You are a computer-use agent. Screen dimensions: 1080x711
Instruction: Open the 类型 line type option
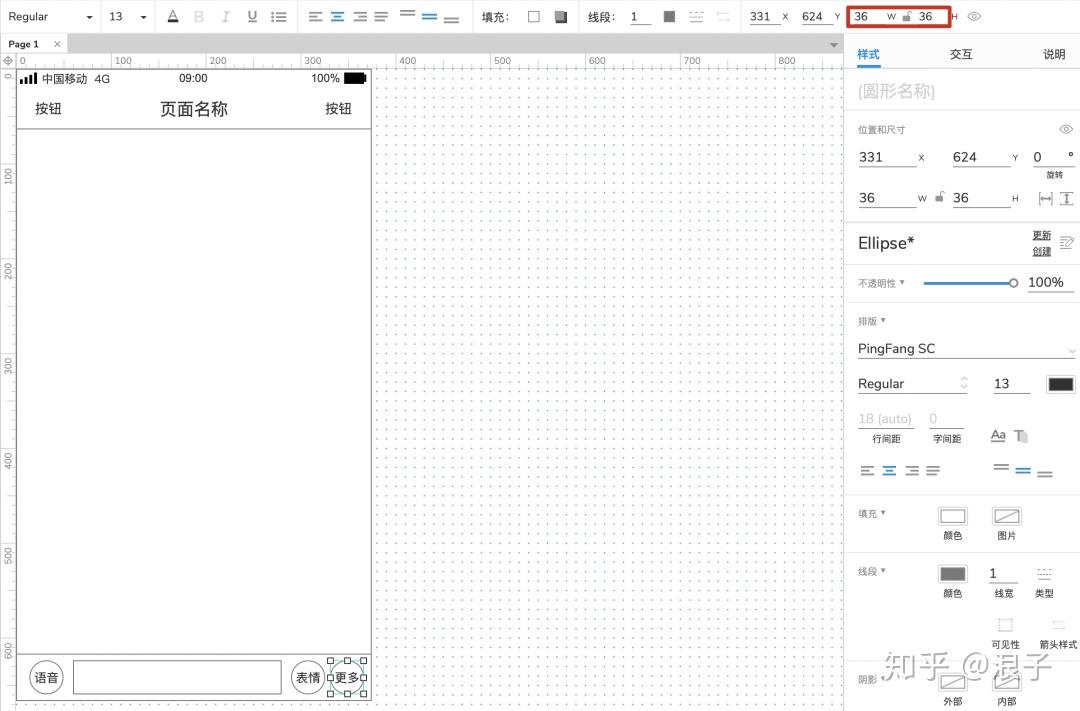pos(1044,573)
